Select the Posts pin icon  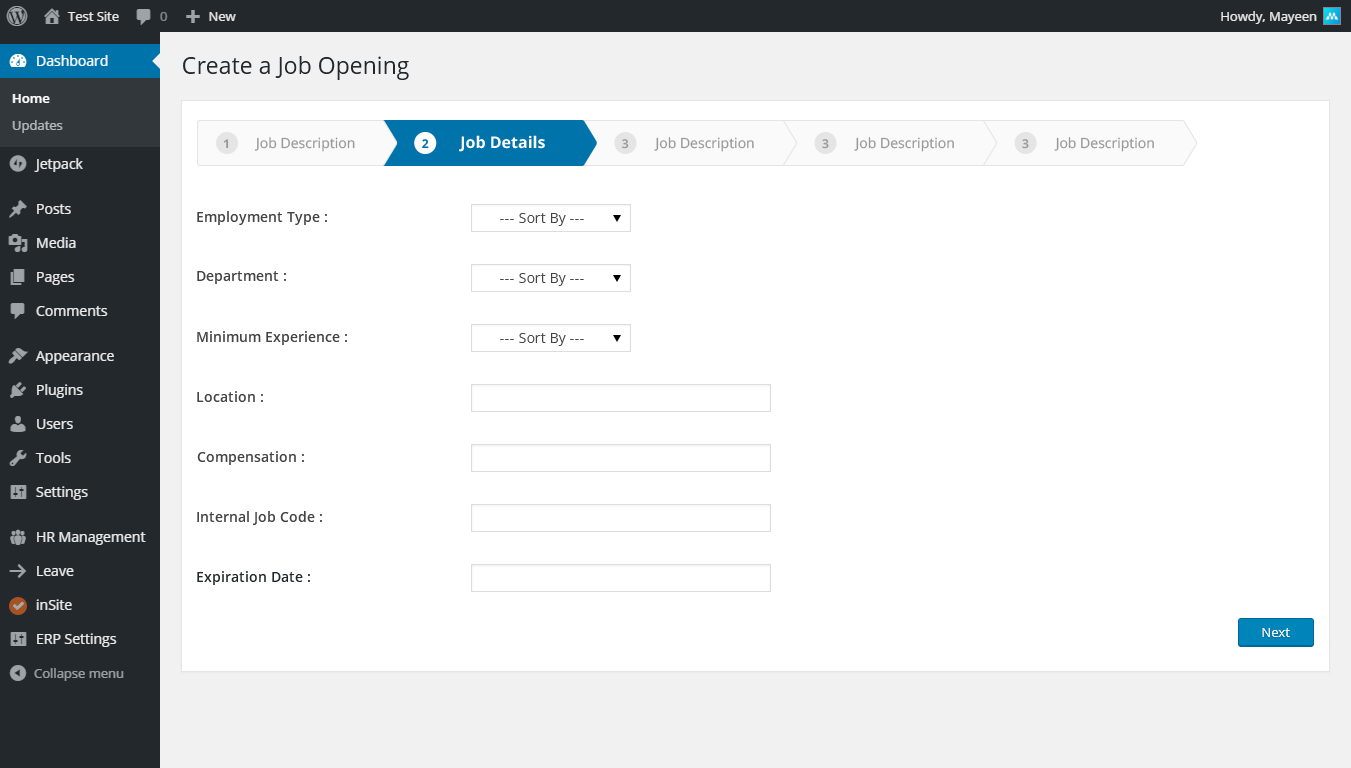tap(17, 208)
